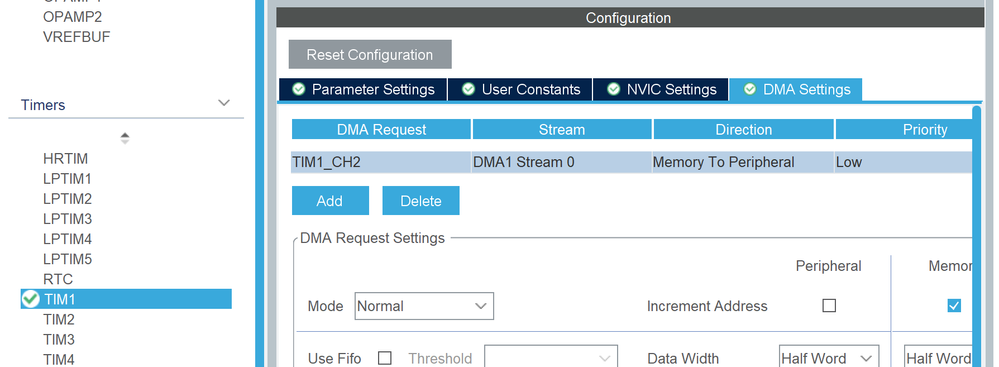The height and width of the screenshot is (367, 999).
Task: Toggle the Use Fifo checkbox
Action: click(384, 358)
